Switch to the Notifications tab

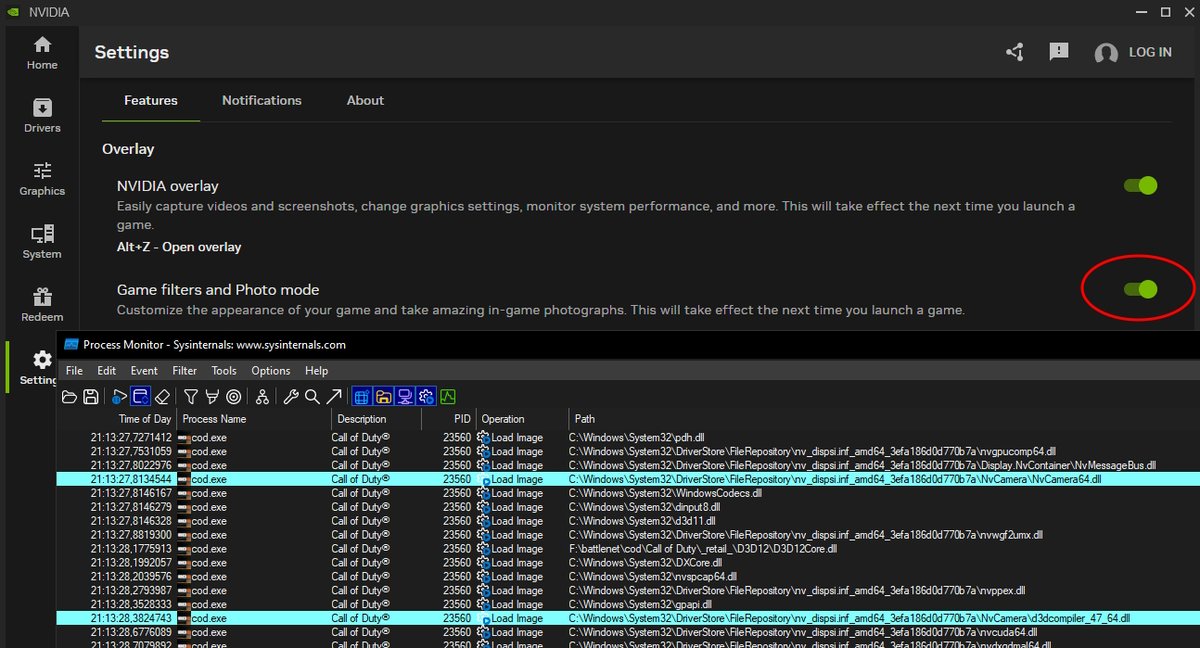262,100
